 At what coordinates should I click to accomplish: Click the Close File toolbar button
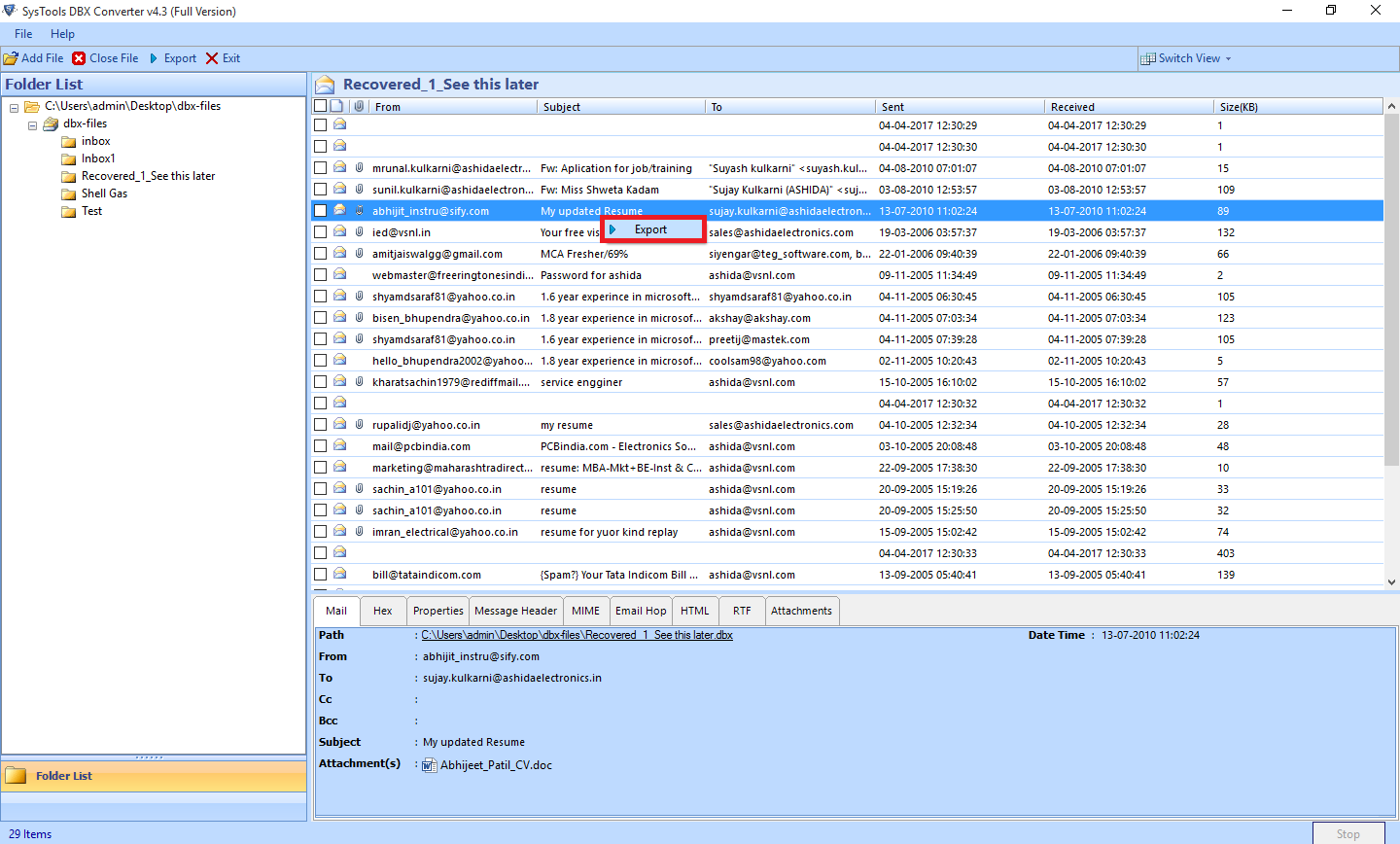(x=105, y=58)
